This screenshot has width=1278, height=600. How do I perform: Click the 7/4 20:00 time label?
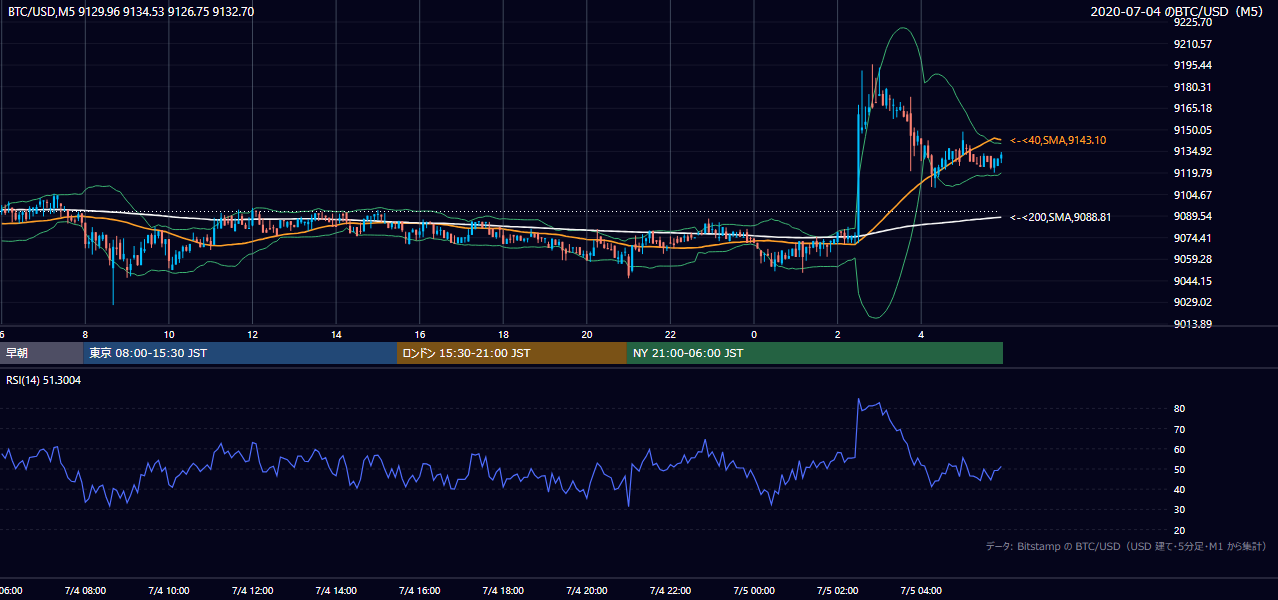pos(587,590)
